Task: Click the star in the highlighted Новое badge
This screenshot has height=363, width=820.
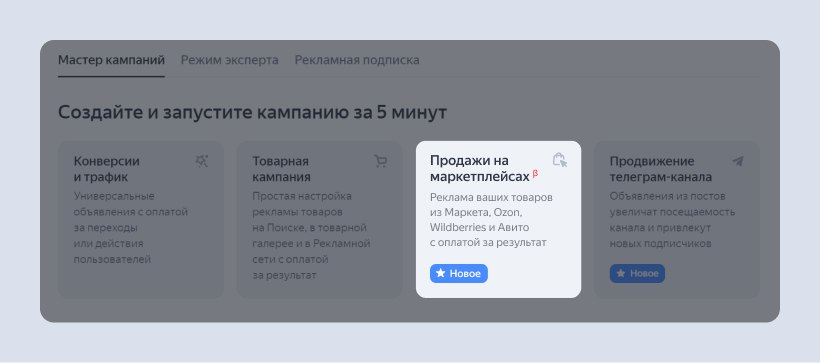Action: point(440,274)
